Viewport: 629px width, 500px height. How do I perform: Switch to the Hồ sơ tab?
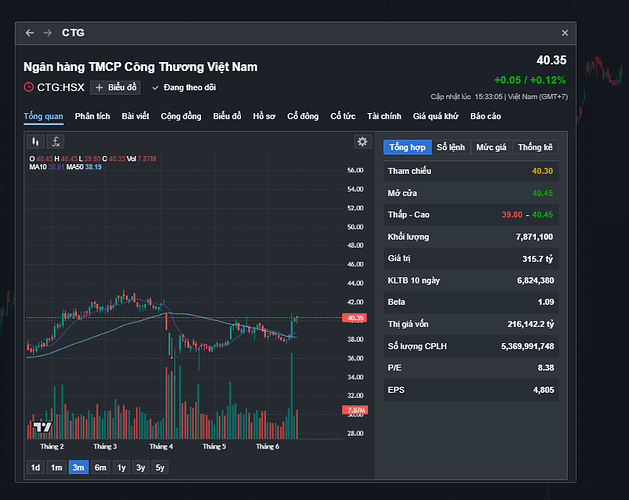coord(264,116)
